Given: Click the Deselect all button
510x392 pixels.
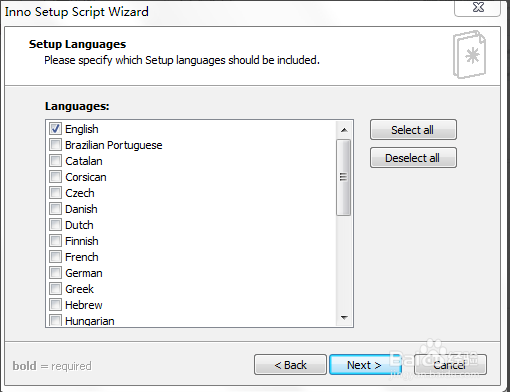Looking at the screenshot, I should pos(413,158).
